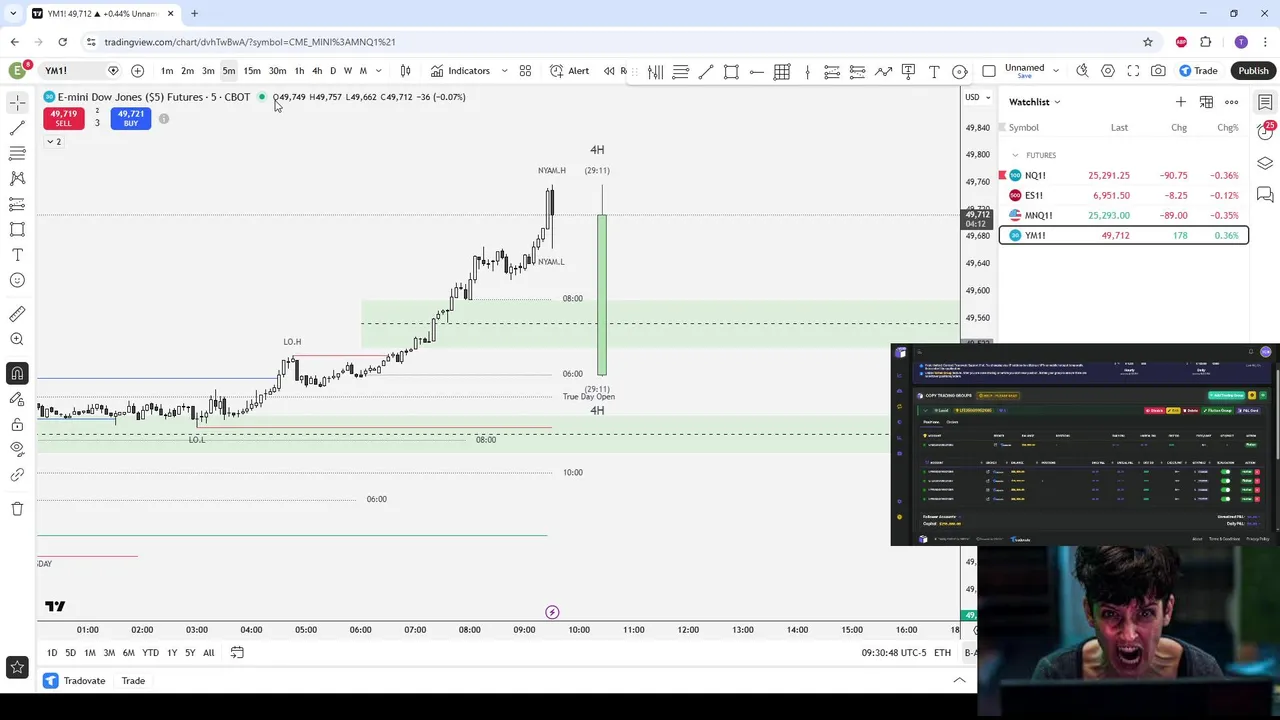Click the quick search icon
This screenshot has width=1280, height=720.
tap(1082, 71)
